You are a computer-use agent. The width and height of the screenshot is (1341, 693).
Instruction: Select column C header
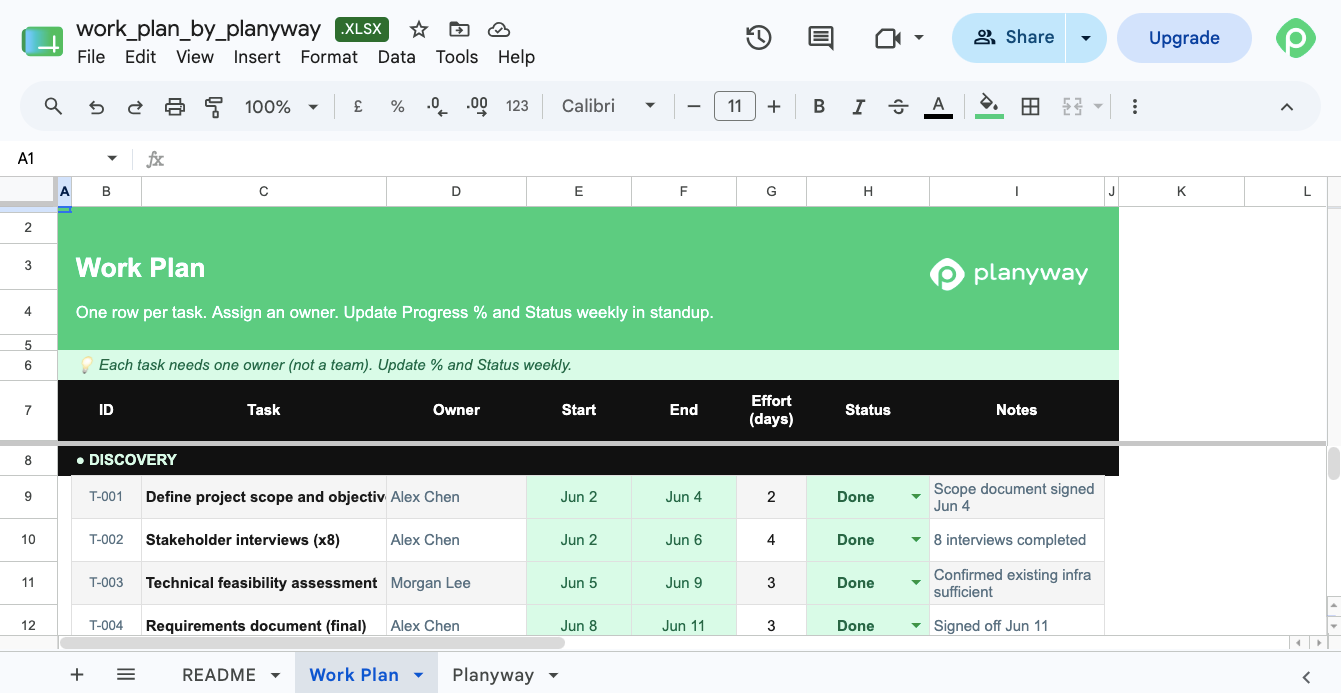264,191
